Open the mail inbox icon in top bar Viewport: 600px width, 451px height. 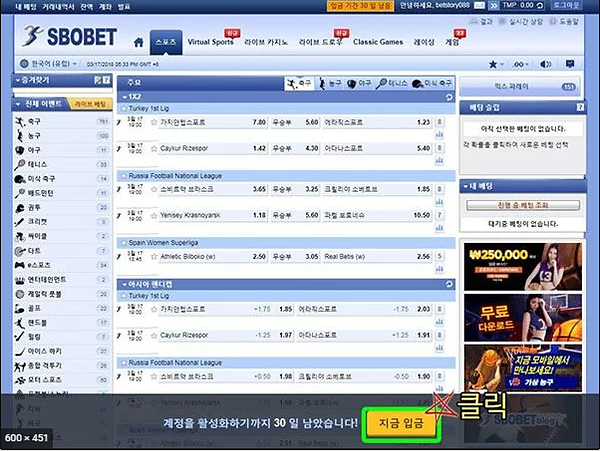tap(479, 6)
